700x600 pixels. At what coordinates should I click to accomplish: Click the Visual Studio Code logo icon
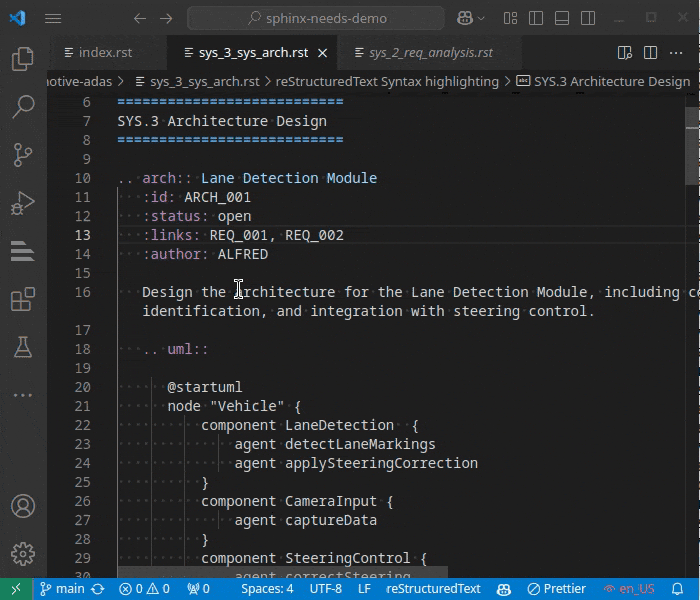point(17,18)
